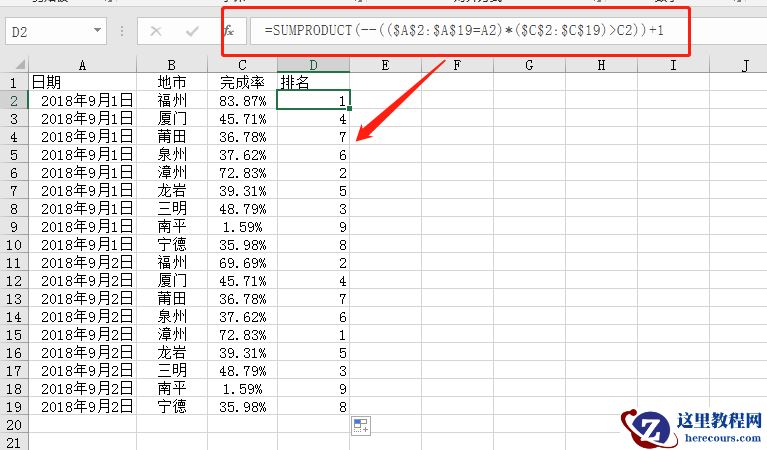Select column I header

click(673, 65)
